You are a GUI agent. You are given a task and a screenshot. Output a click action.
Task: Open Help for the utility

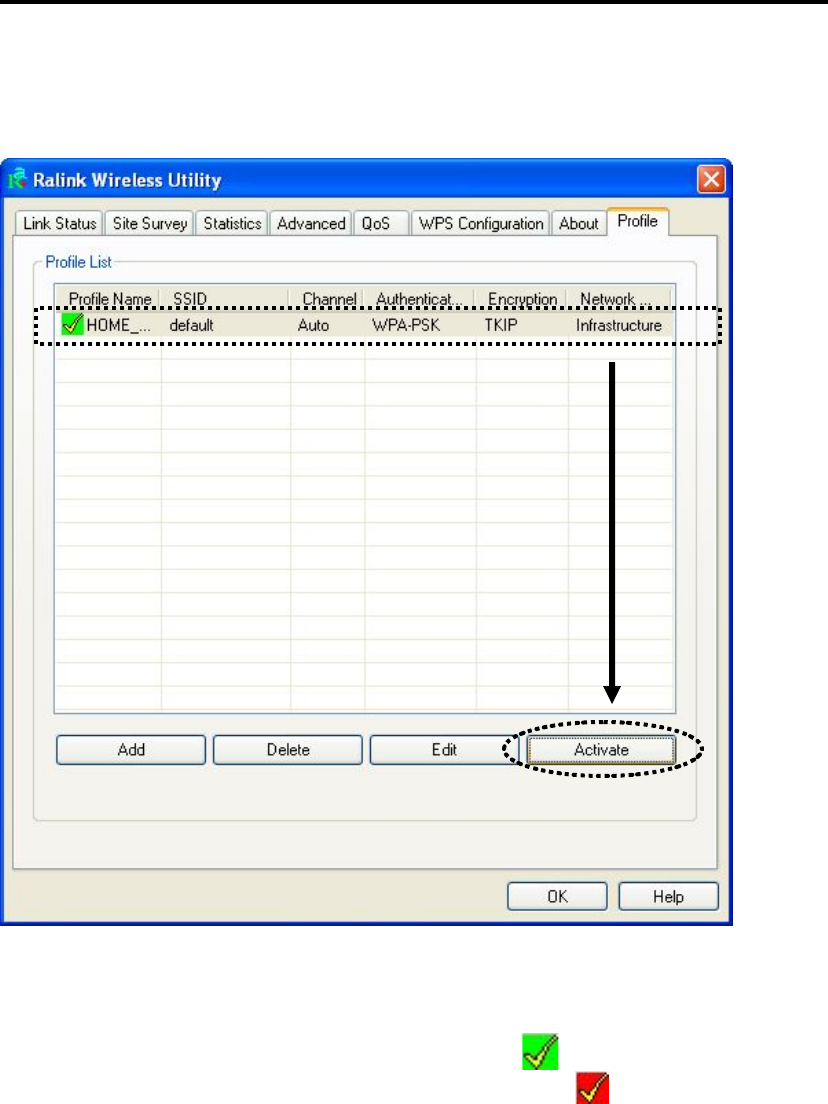668,896
